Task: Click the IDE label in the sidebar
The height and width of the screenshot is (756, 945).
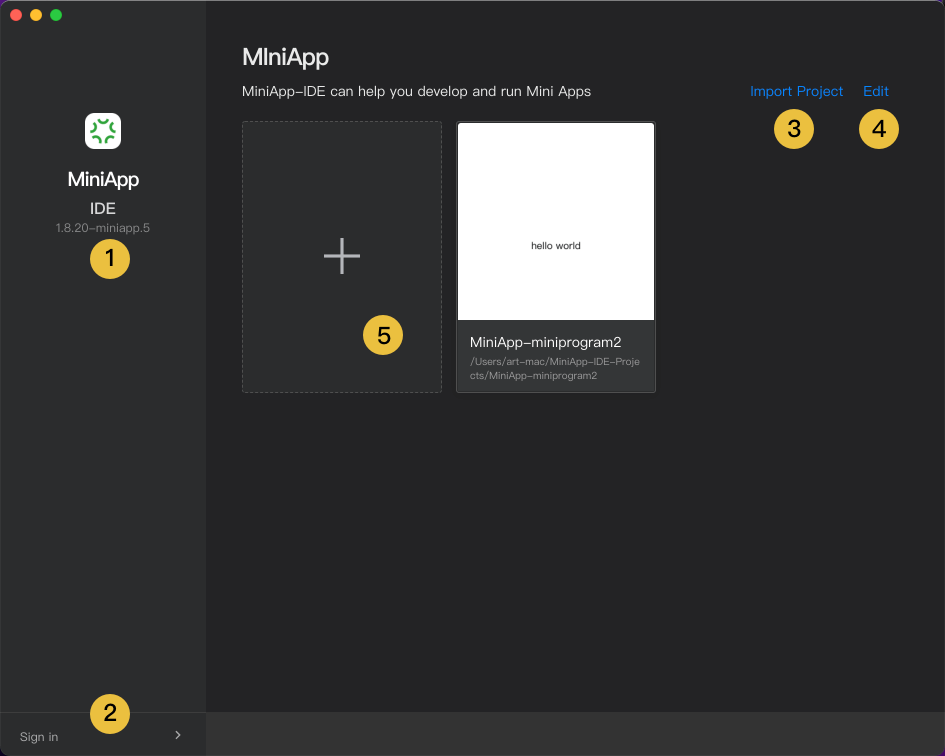Action: (102, 209)
